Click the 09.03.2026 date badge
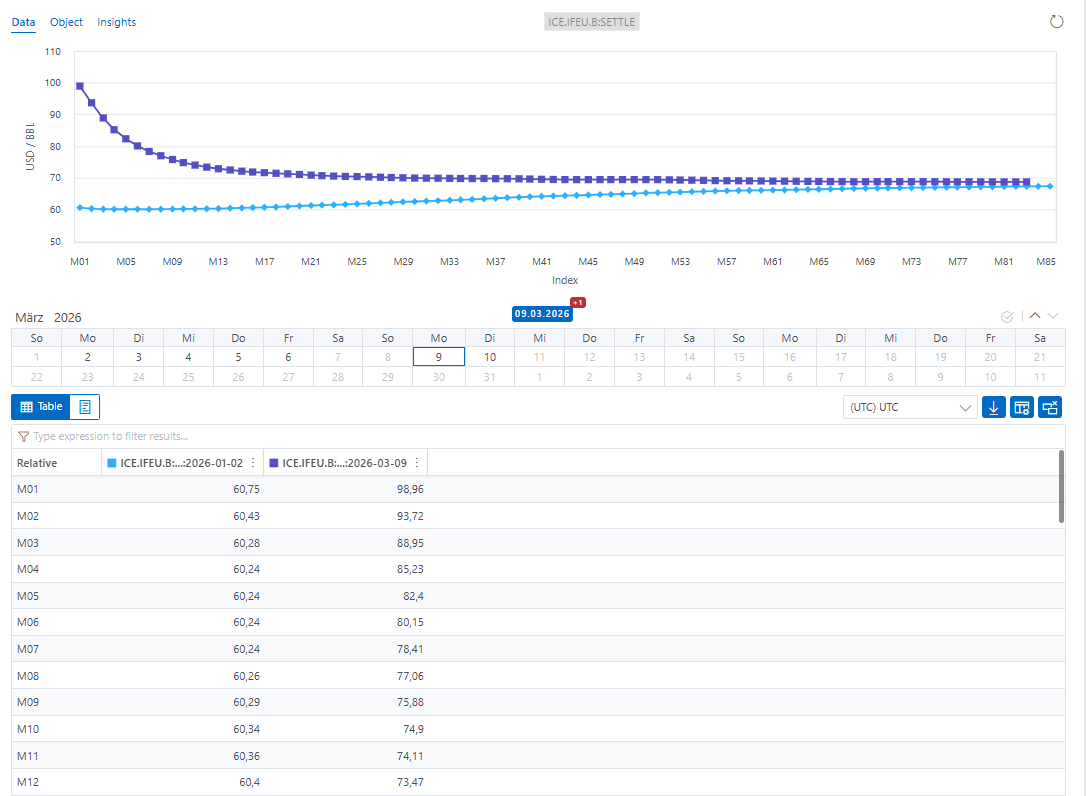 (542, 314)
